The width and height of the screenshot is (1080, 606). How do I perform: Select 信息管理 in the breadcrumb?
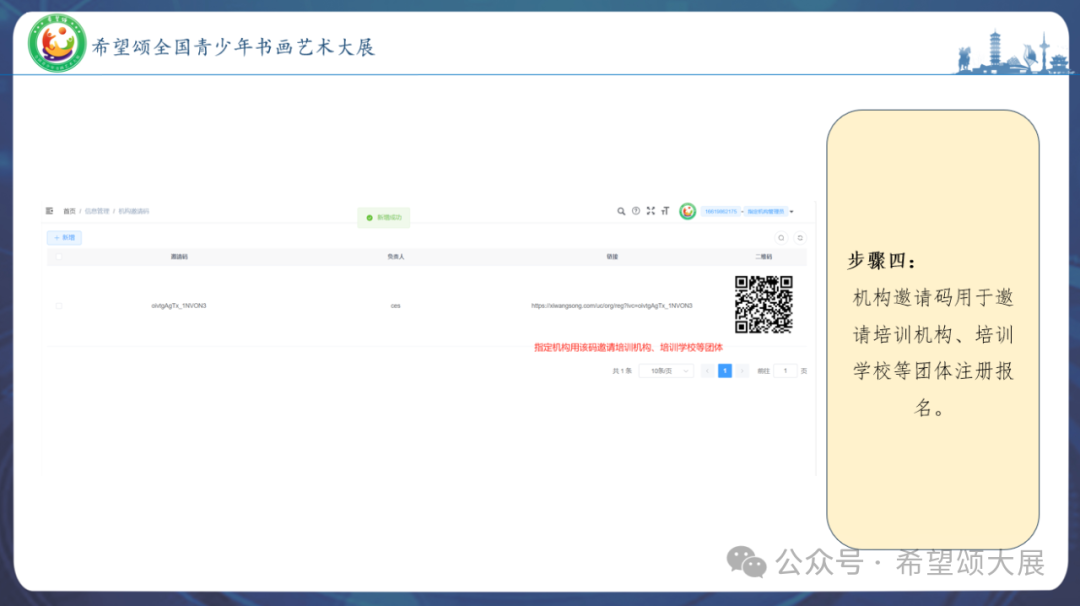(98, 211)
